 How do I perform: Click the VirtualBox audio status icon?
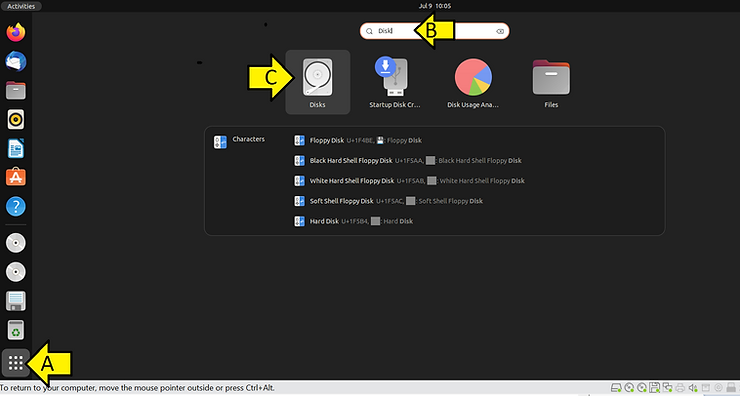coord(692,388)
